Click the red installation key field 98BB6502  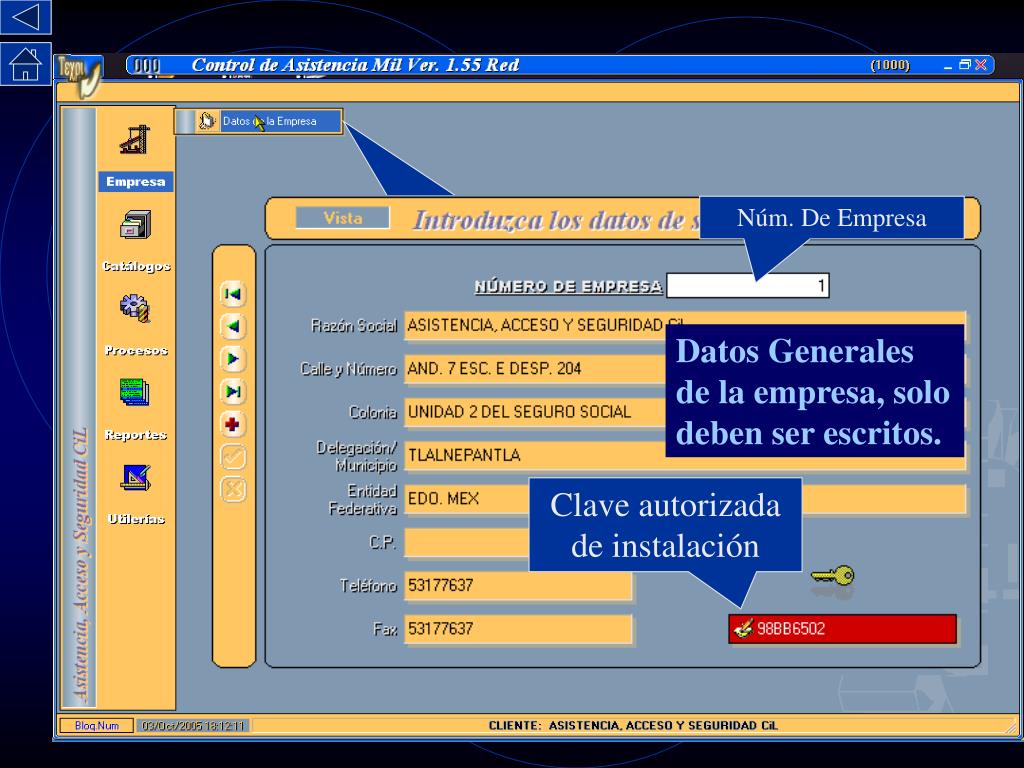pos(842,629)
